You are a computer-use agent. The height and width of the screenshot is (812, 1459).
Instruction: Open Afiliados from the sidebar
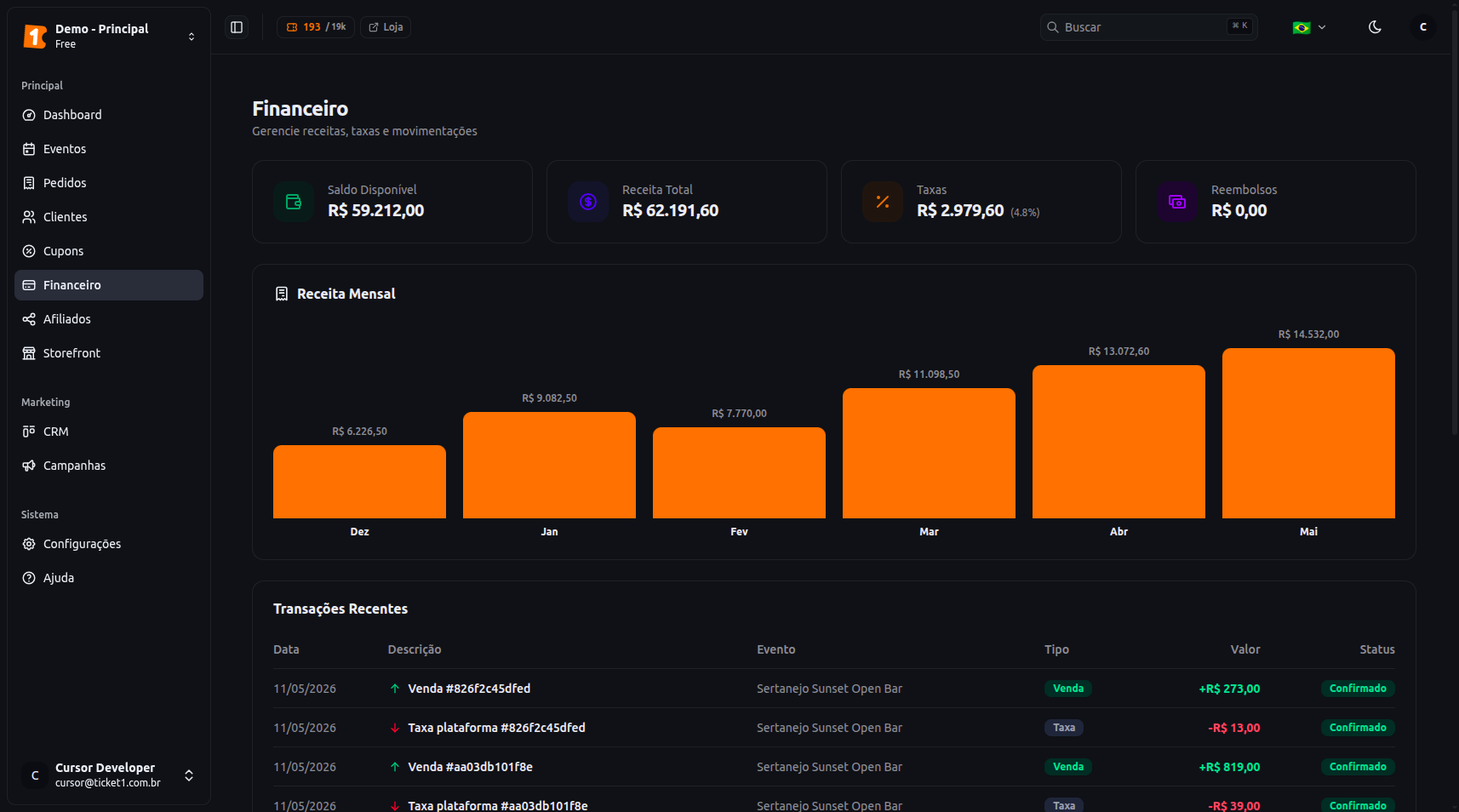(109, 319)
